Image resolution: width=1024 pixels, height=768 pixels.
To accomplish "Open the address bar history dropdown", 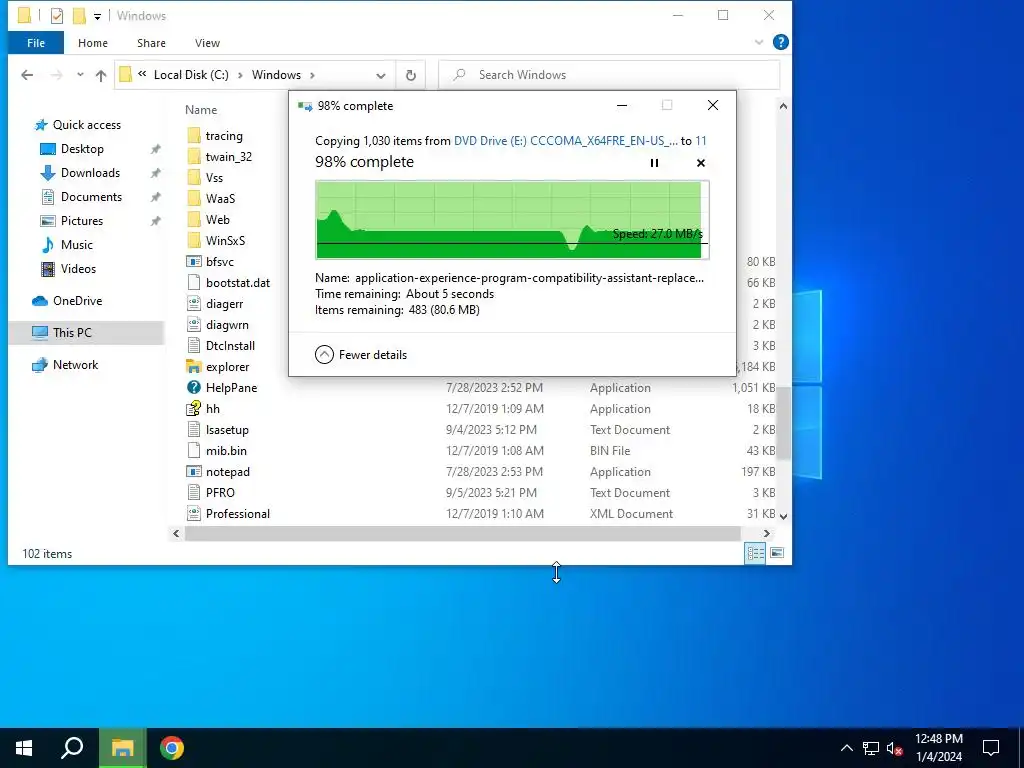I will [x=381, y=75].
